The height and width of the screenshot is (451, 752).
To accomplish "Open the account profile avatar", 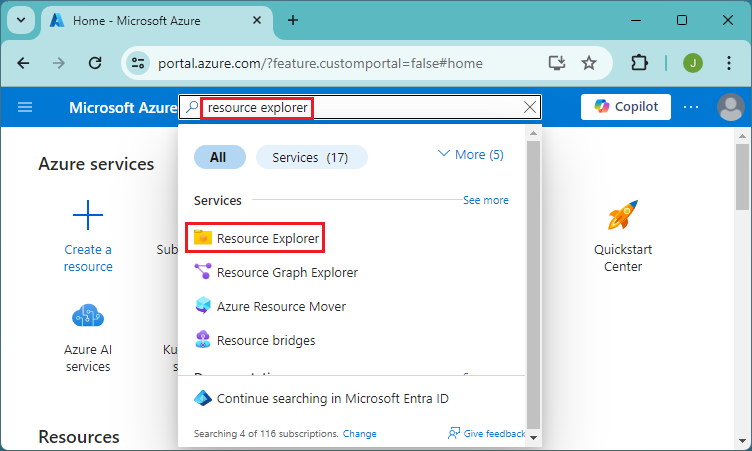I will [731, 107].
